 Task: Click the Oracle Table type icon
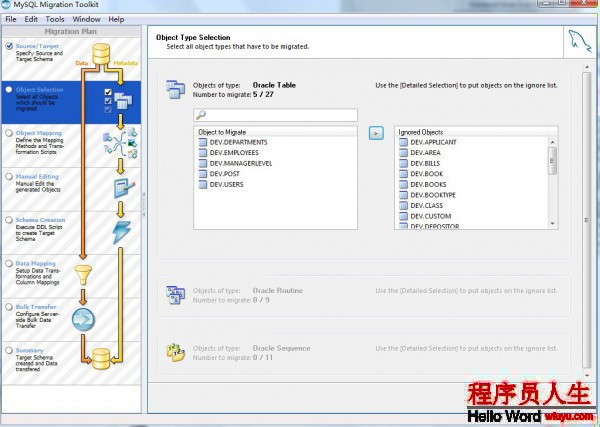click(x=176, y=89)
